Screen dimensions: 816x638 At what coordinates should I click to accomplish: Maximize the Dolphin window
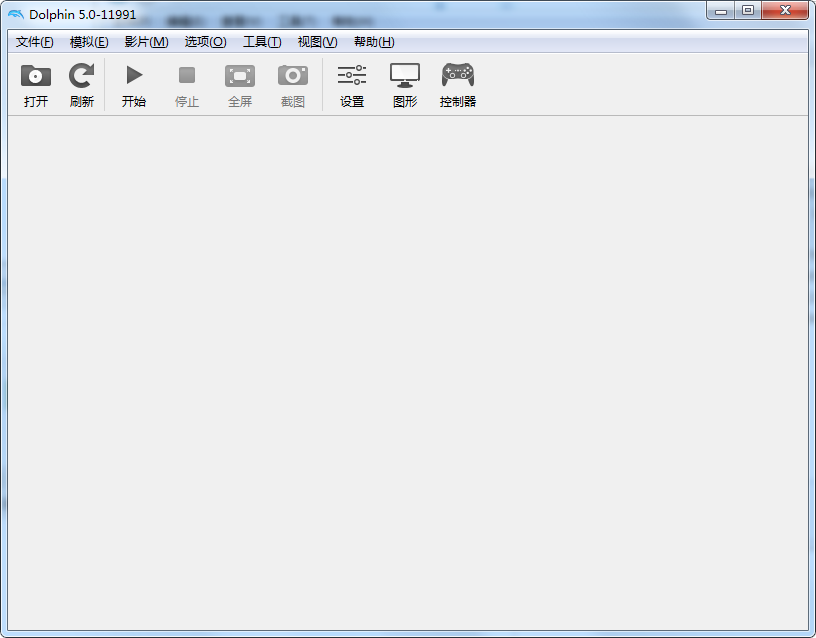tap(747, 11)
